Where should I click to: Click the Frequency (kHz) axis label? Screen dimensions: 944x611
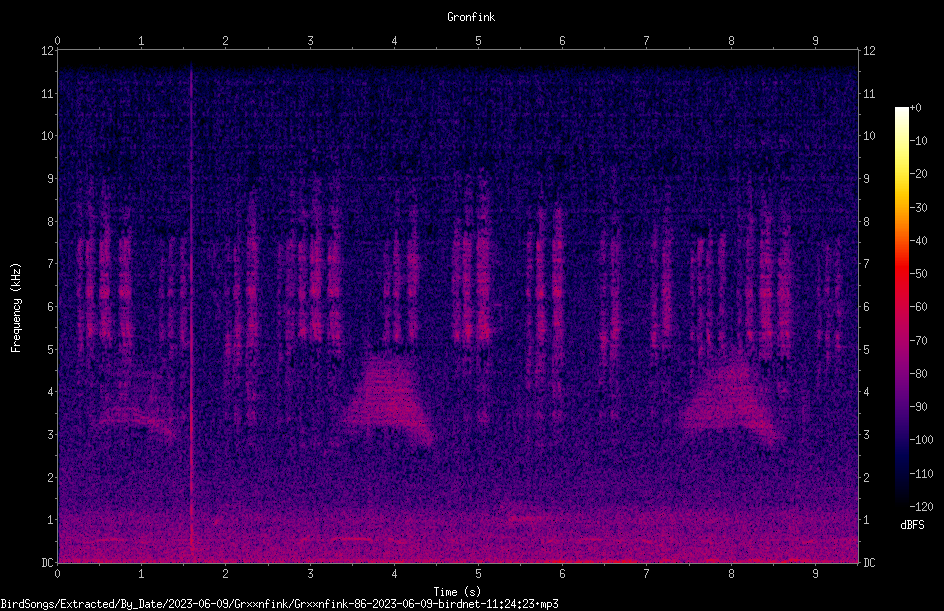pos(16,308)
